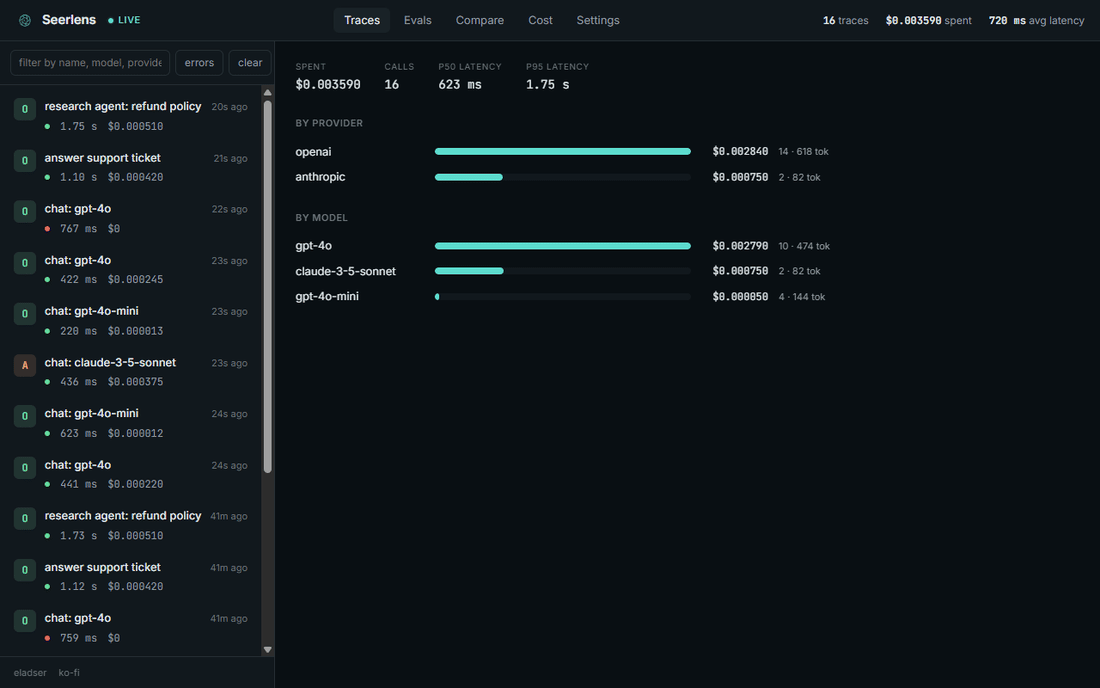Click the openai provider cost bar
Image resolution: width=1100 pixels, height=688 pixels.
point(563,151)
